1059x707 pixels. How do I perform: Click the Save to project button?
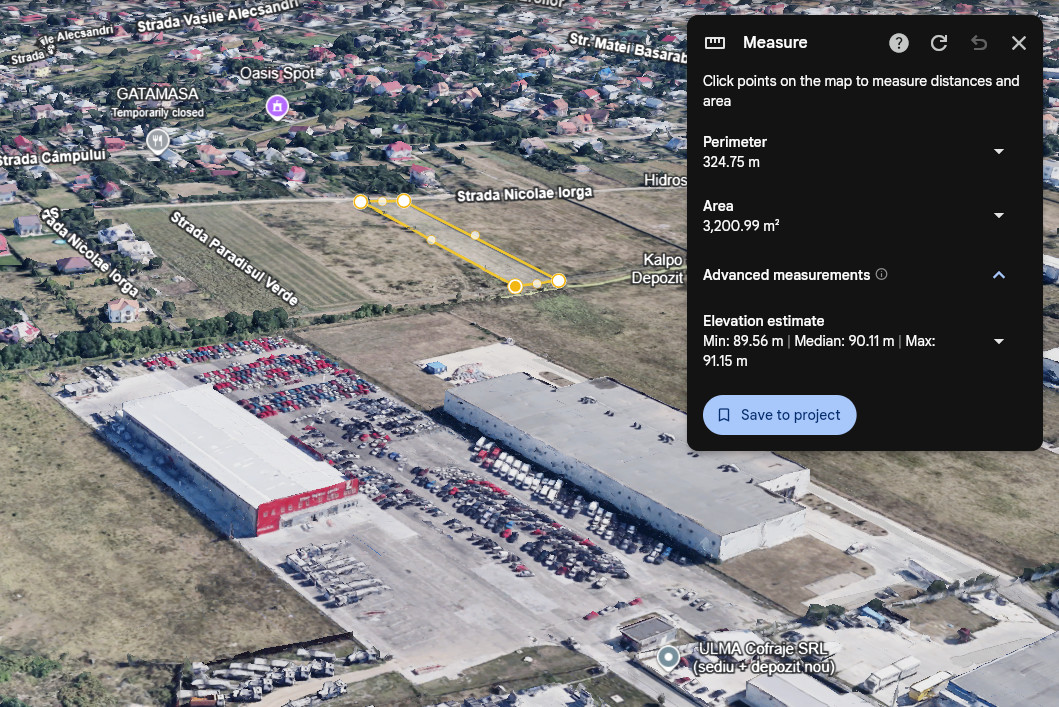[779, 415]
